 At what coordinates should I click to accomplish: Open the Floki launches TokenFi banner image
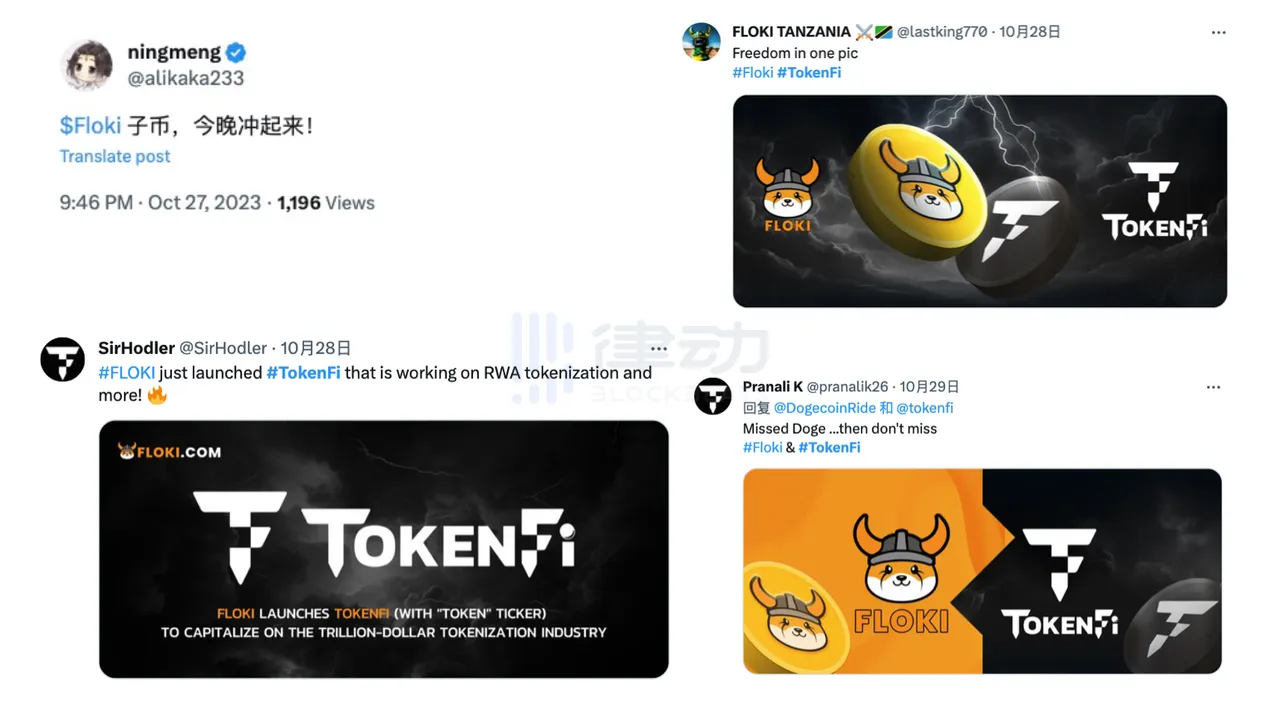tap(384, 549)
